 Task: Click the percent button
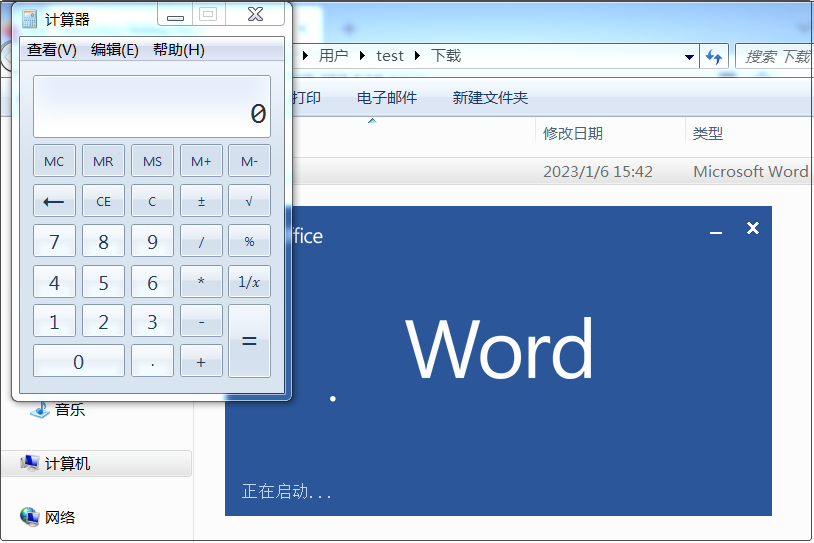[249, 241]
